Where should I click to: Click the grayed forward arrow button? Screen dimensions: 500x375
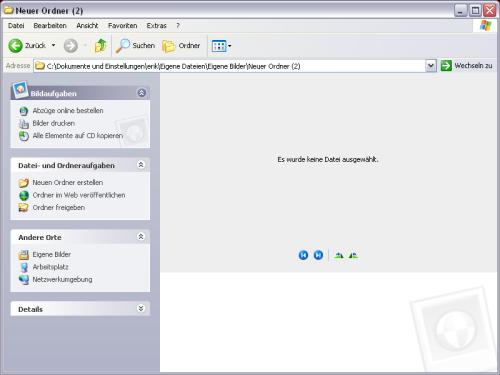pos(71,46)
